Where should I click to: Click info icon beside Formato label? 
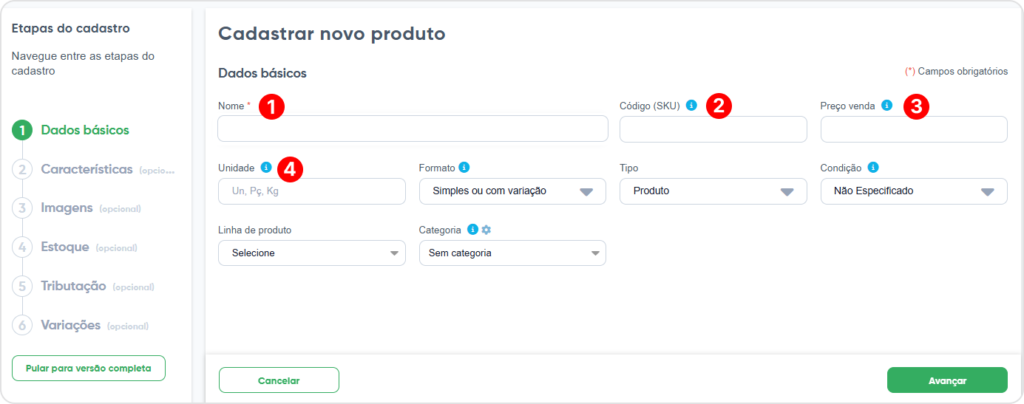pos(464,167)
